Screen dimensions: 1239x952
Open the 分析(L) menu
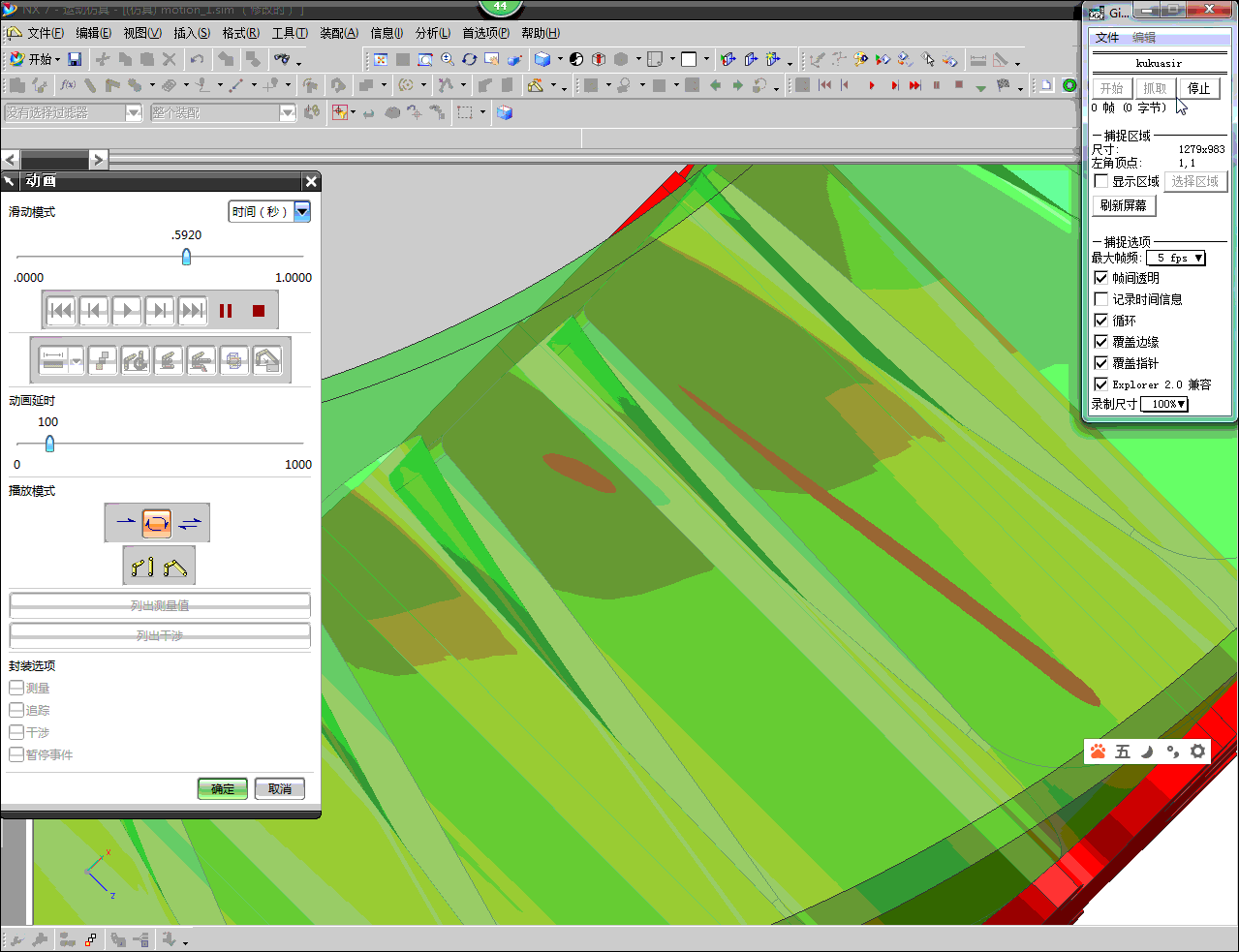pos(433,33)
